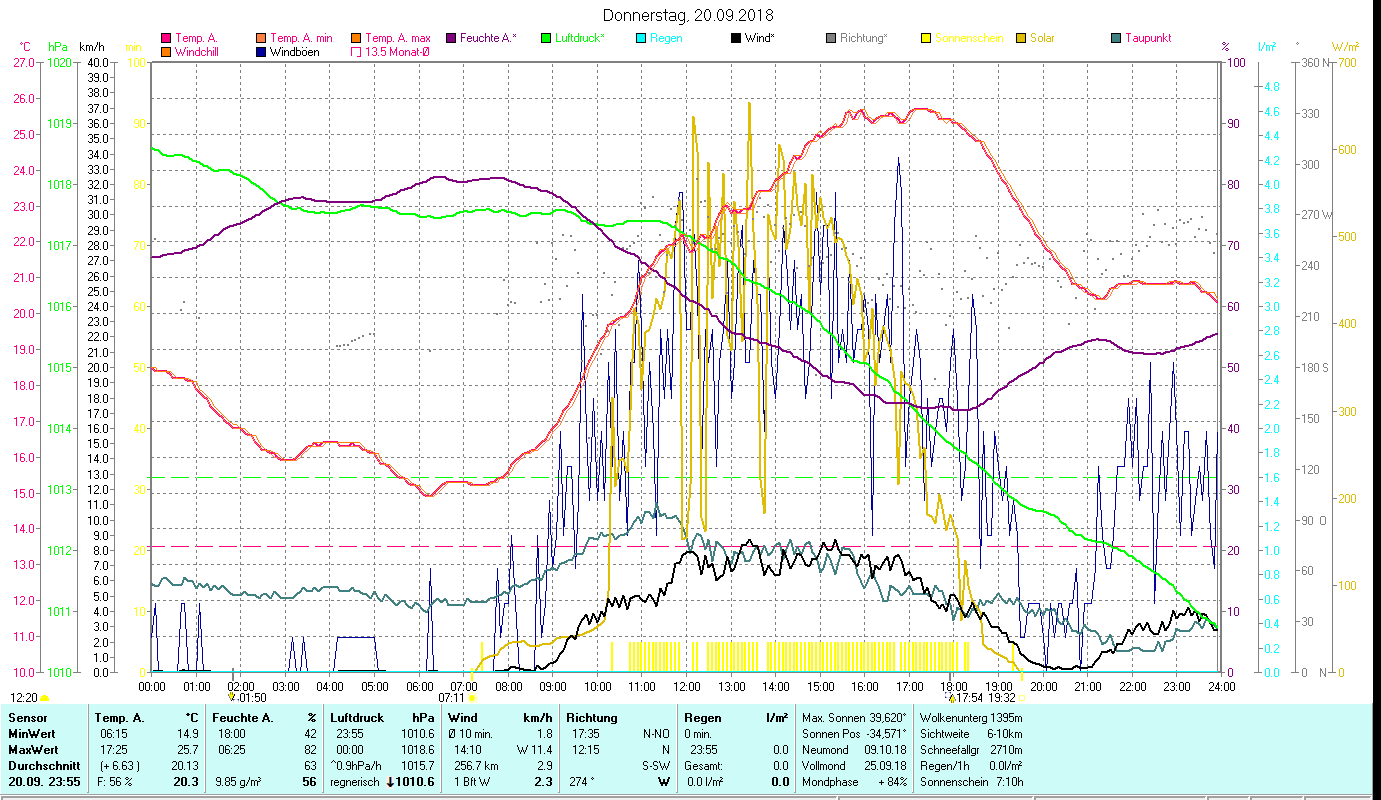The height and width of the screenshot is (800, 1381).
Task: Click the Luftdruck column header in table
Action: (x=356, y=718)
